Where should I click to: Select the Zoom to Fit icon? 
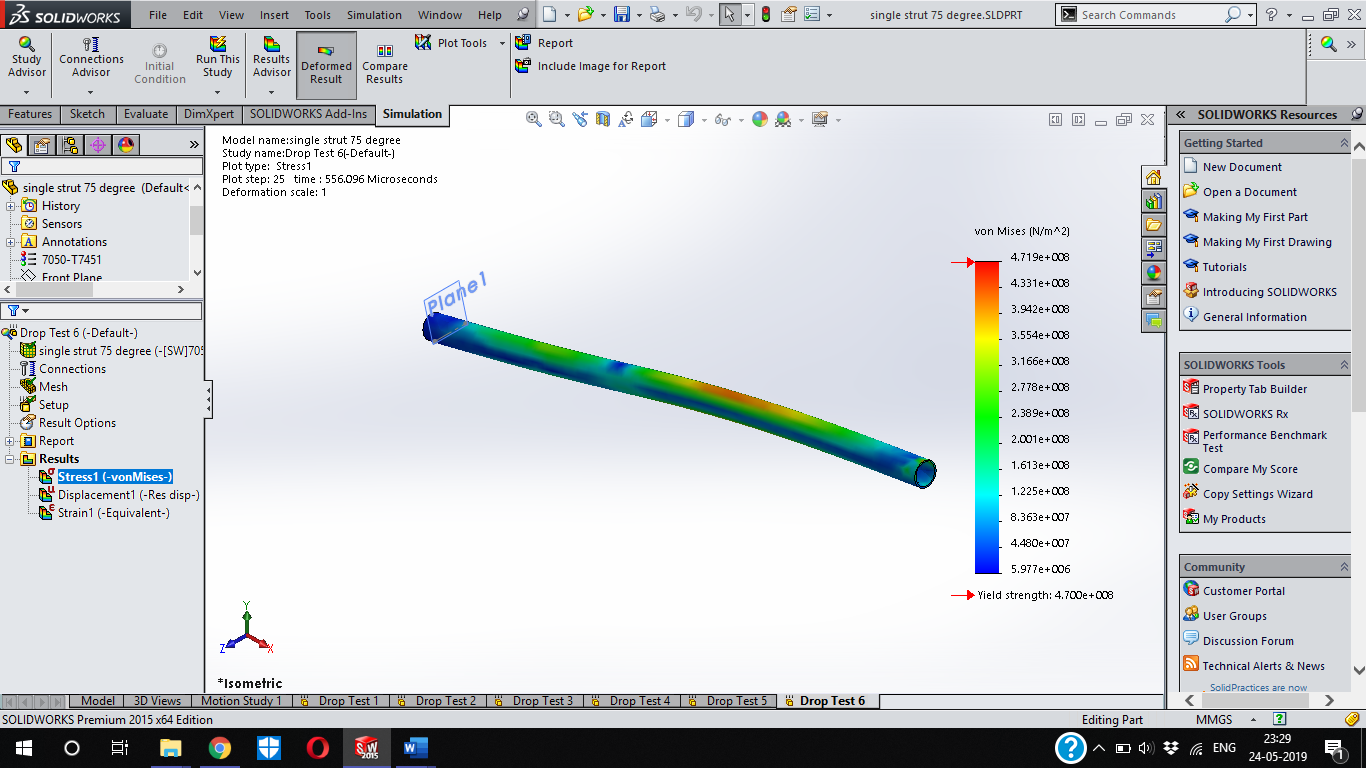534,119
